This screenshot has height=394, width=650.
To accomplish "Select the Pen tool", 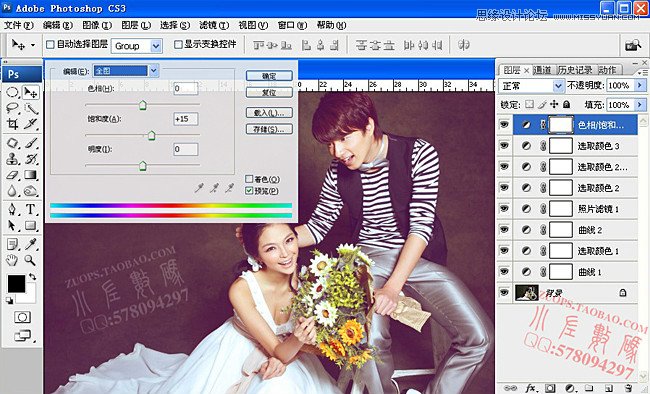I will tap(12, 209).
